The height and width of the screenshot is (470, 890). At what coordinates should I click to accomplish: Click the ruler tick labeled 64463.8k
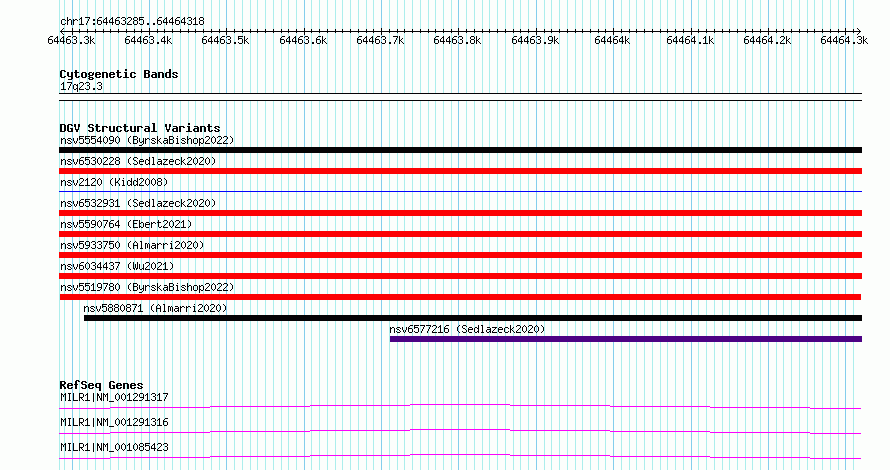pos(457,41)
